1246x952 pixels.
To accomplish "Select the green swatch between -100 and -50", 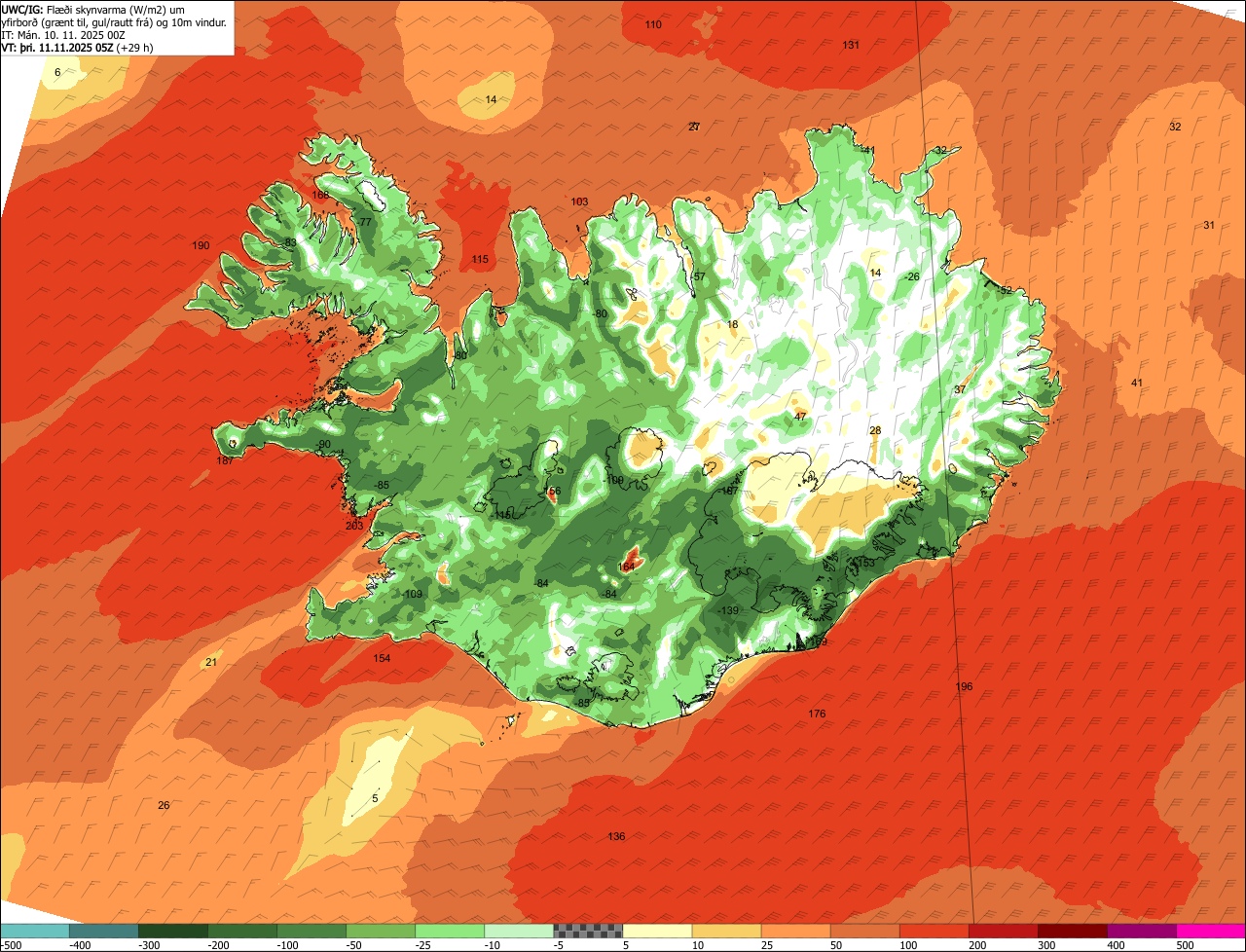I will [x=311, y=931].
